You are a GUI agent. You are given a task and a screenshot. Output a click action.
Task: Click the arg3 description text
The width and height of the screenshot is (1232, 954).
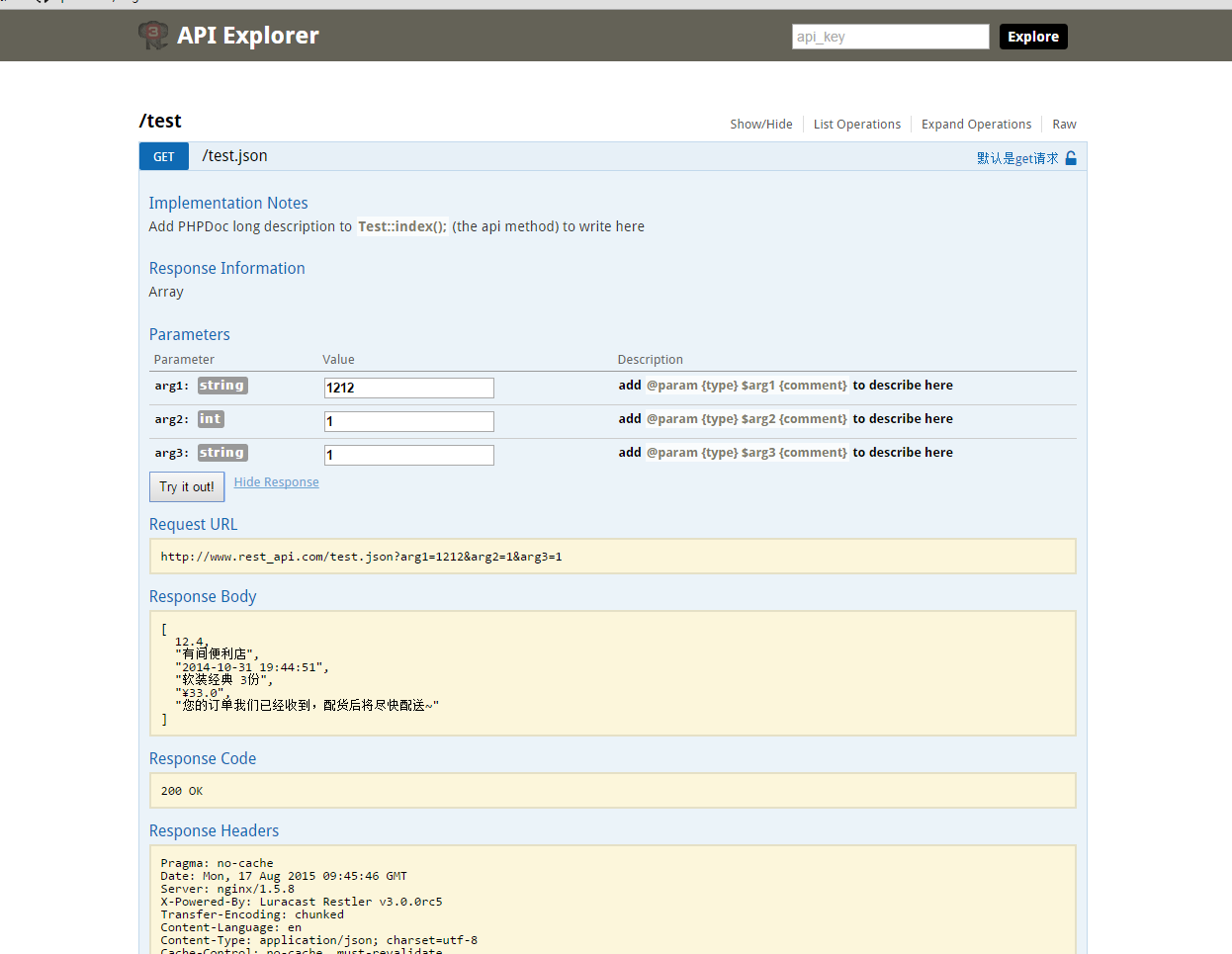786,453
